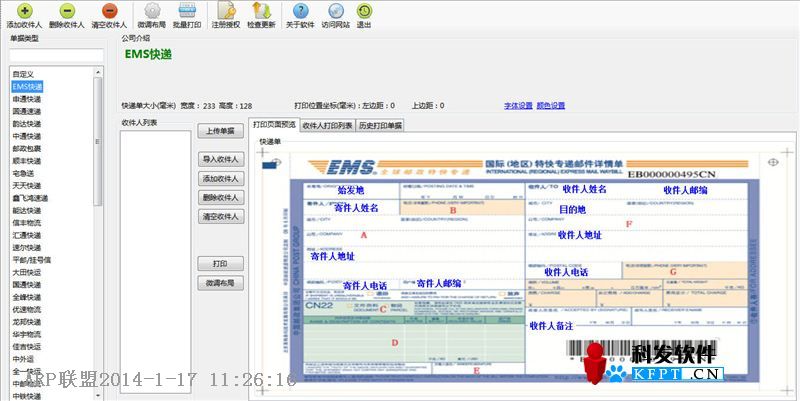Open the 历史打印单据 tab

[x=380, y=126]
